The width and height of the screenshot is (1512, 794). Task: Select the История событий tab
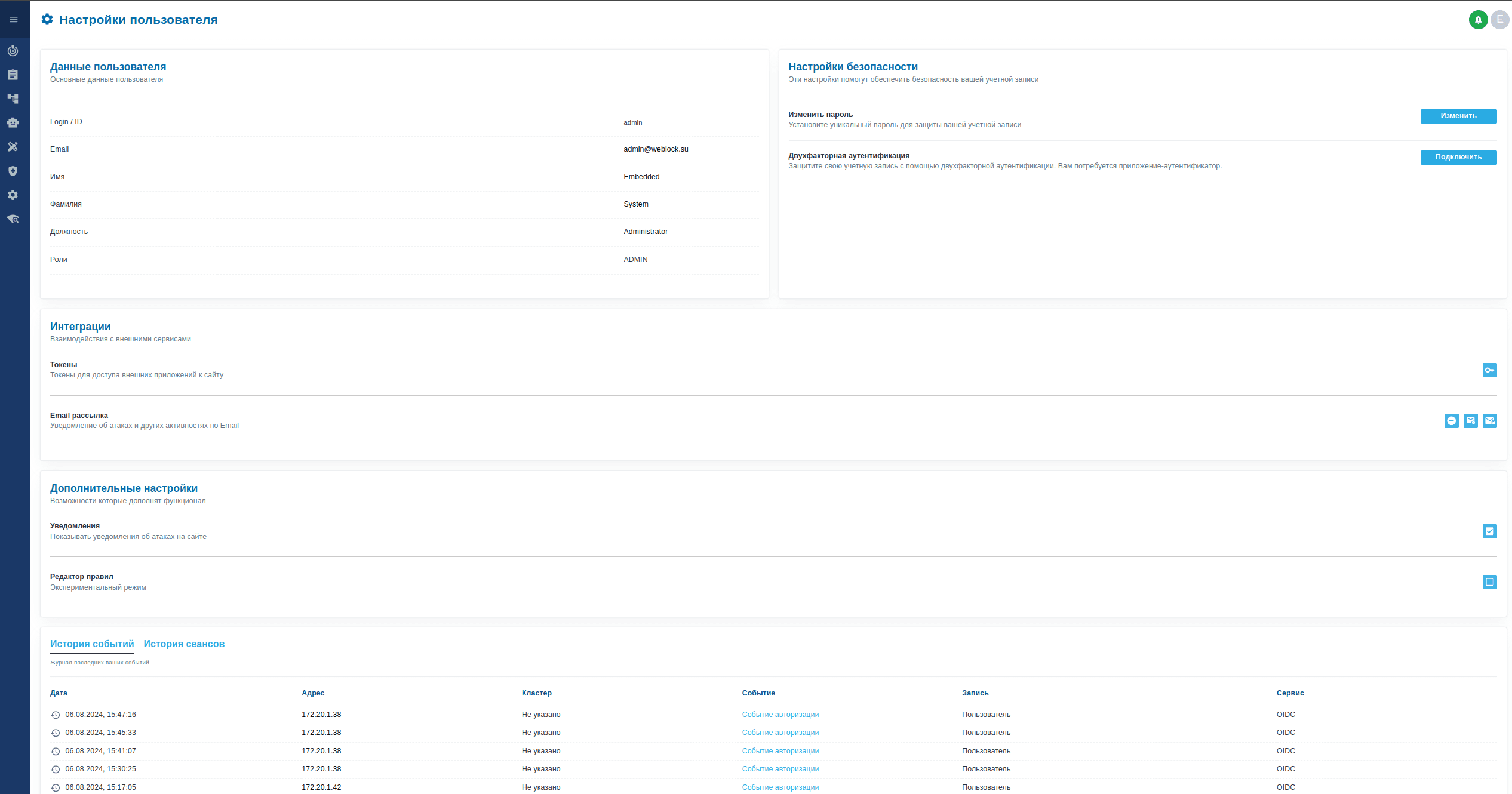point(92,644)
